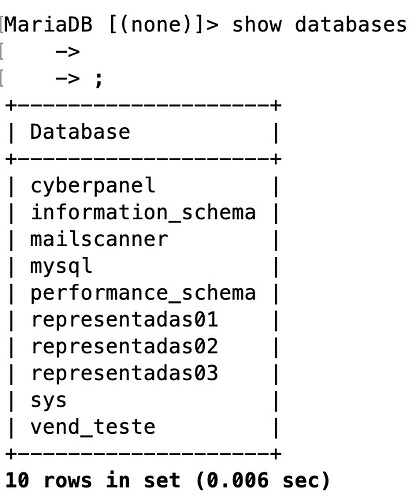This screenshot has width=416, height=500.
Task: Click the '(0.006 sec)' timing text
Action: click(x=263, y=480)
